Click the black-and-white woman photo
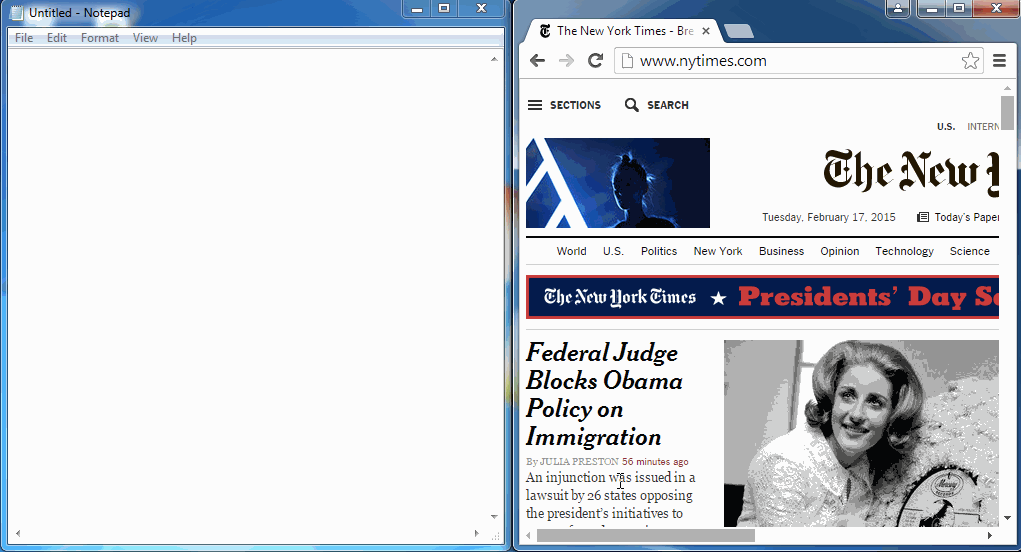Image resolution: width=1021 pixels, height=552 pixels. pyautogui.click(x=861, y=433)
